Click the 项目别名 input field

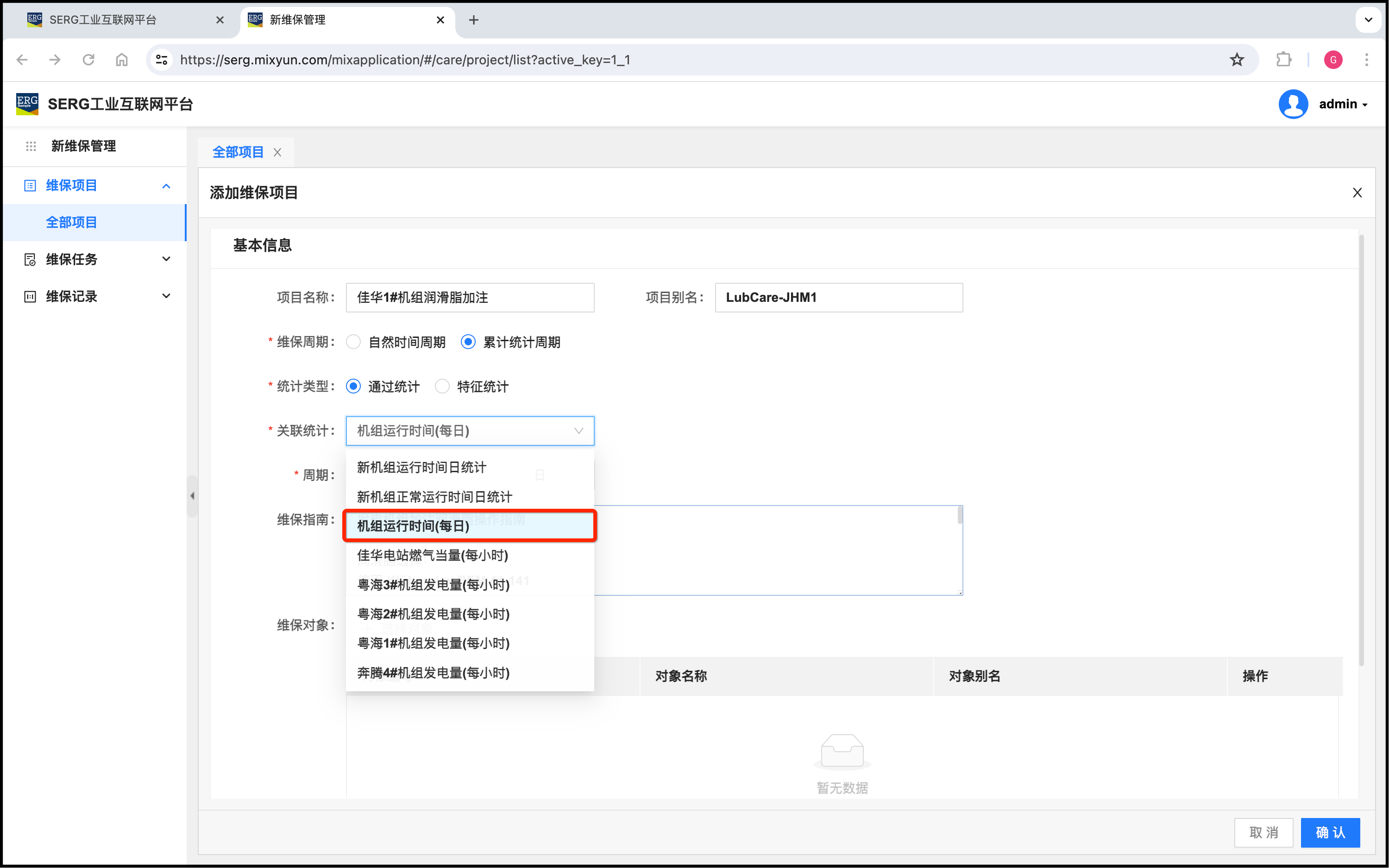[x=838, y=297]
